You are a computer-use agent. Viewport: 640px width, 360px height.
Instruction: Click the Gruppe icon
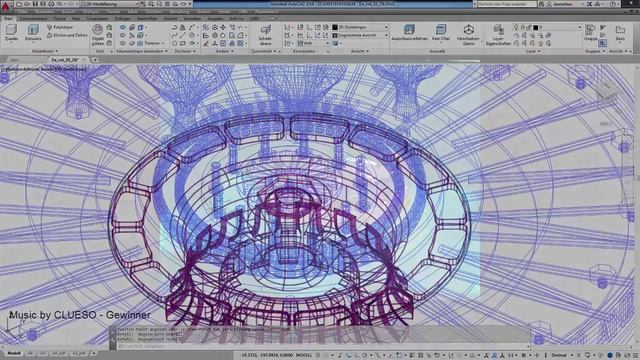coord(590,32)
